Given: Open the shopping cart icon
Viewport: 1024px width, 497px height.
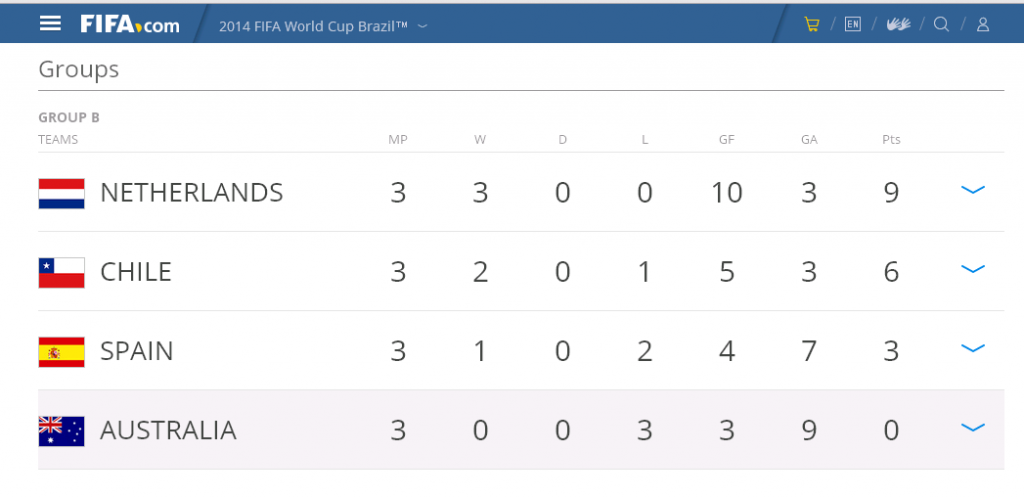Looking at the screenshot, I should tap(812, 25).
